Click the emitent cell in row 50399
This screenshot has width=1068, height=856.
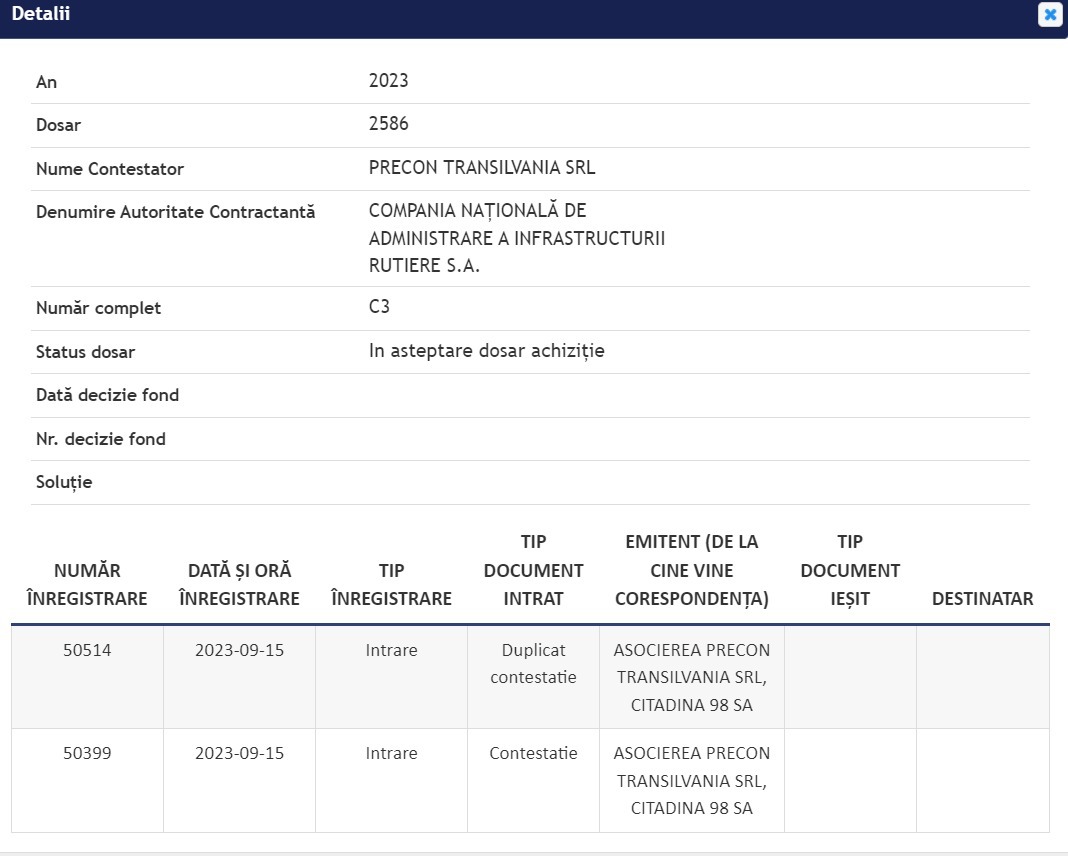(692, 780)
